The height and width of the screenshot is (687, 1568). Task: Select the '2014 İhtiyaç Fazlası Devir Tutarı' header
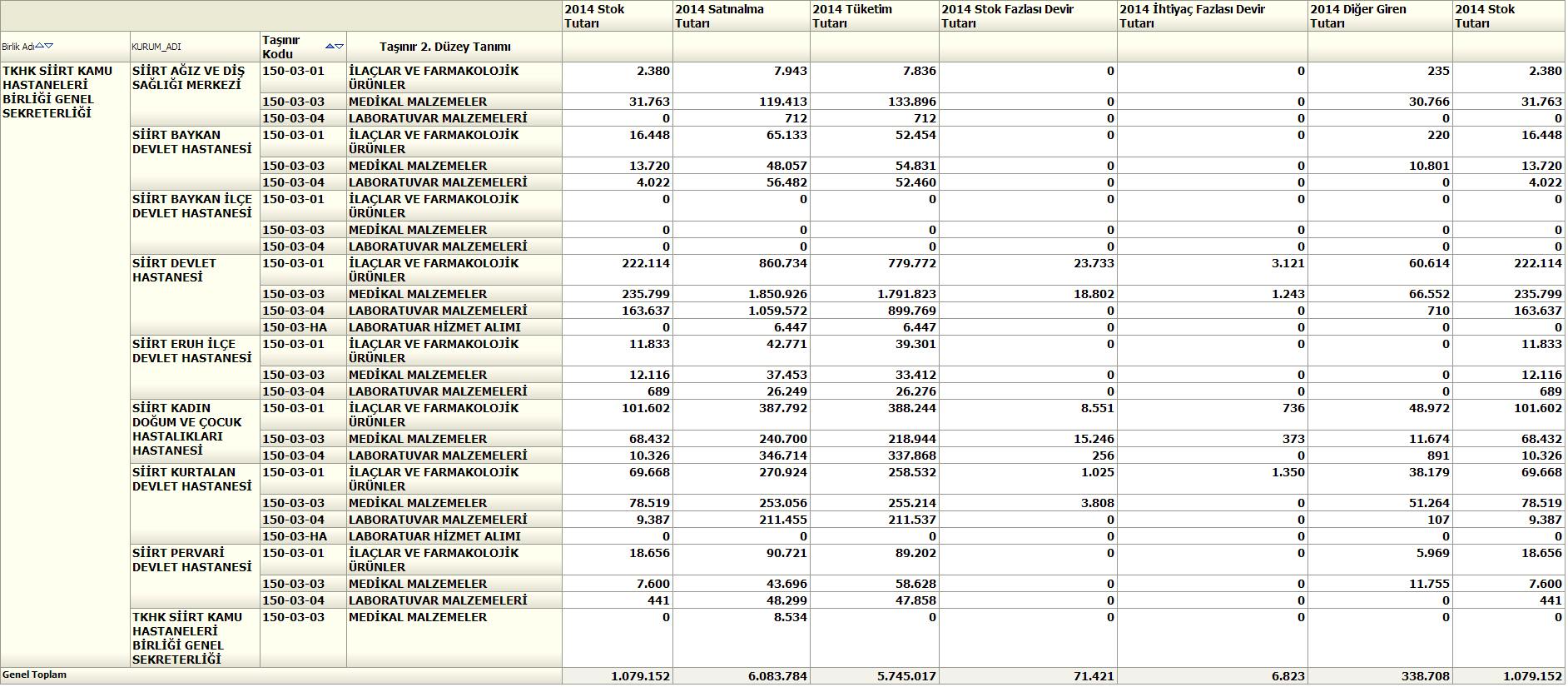click(x=1192, y=16)
